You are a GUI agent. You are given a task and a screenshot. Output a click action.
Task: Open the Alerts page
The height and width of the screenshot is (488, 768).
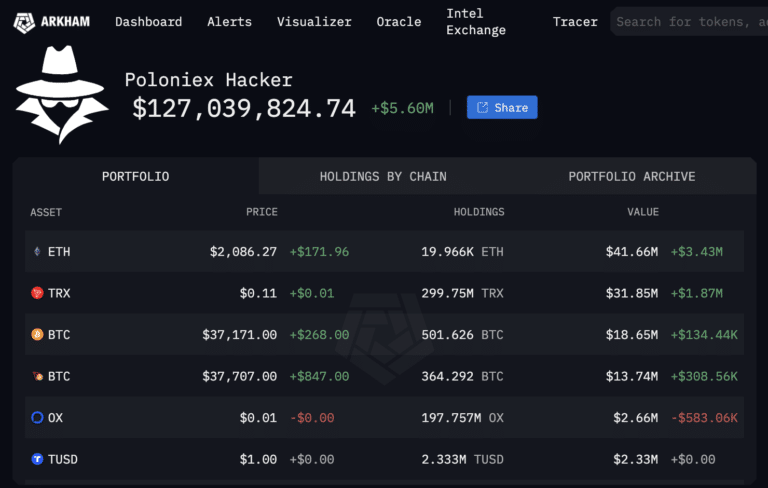click(229, 22)
